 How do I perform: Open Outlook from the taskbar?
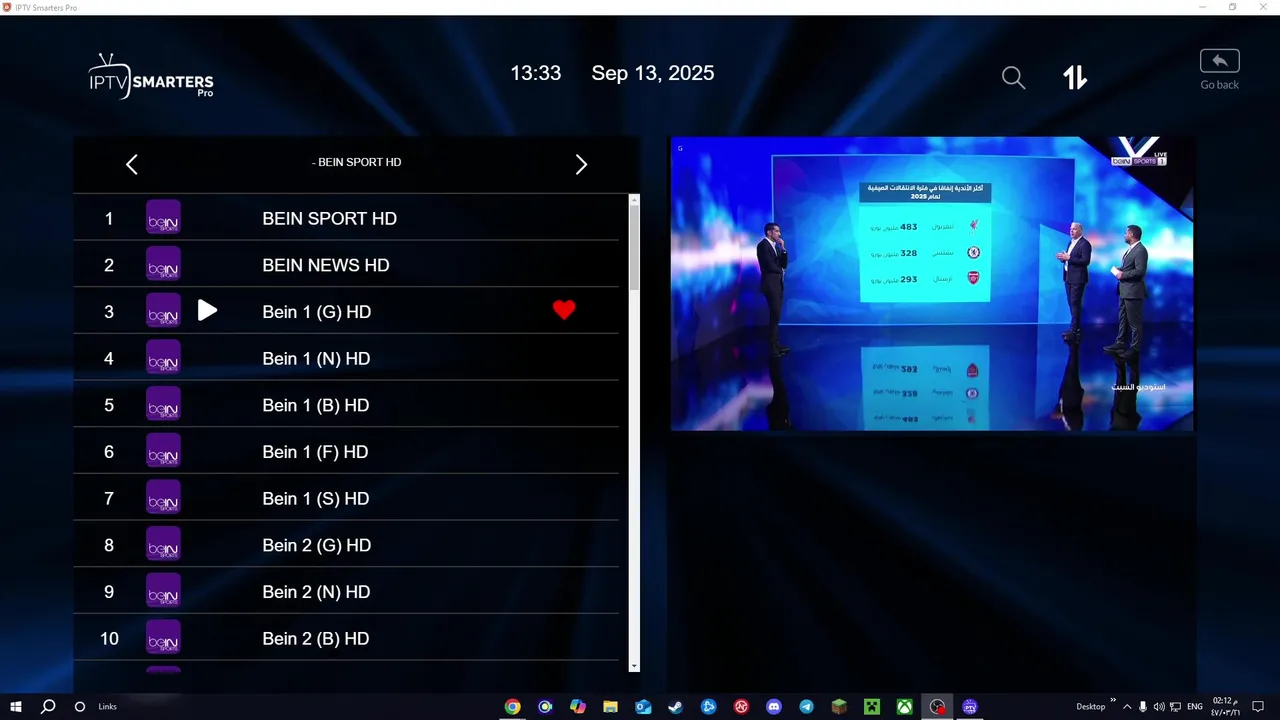pyautogui.click(x=643, y=707)
